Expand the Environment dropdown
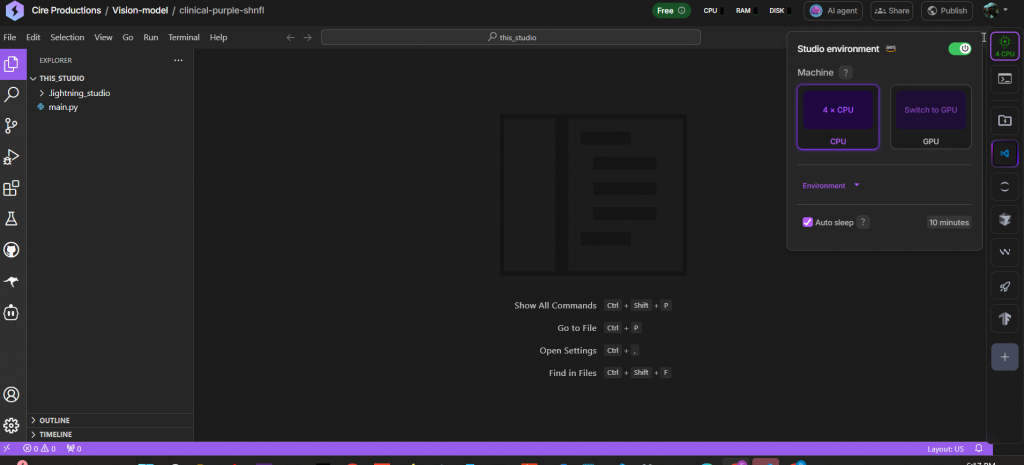The width and height of the screenshot is (1024, 465). click(x=831, y=185)
